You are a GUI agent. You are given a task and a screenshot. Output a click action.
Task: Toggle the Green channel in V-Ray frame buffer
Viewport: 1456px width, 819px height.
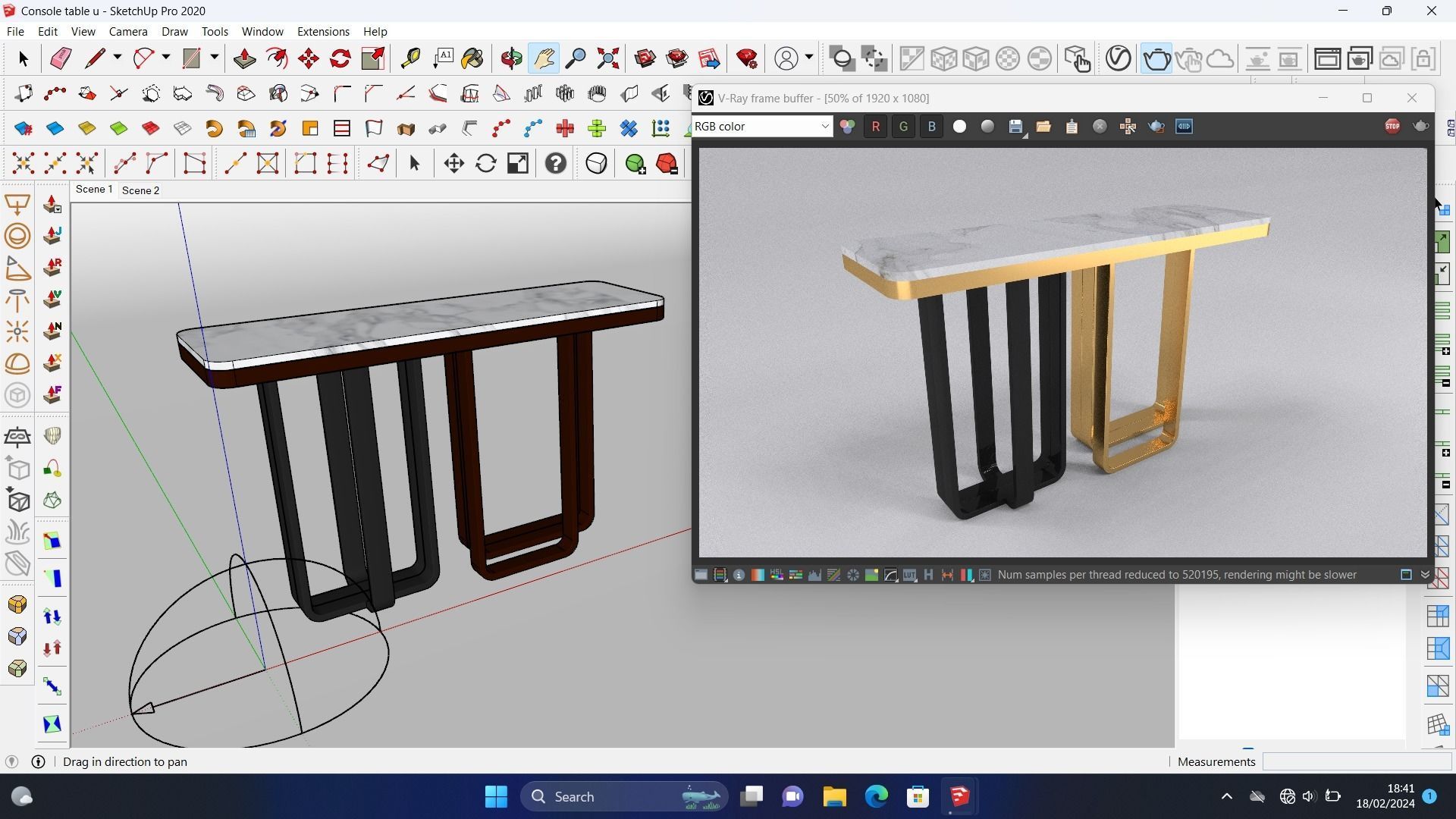[903, 127]
